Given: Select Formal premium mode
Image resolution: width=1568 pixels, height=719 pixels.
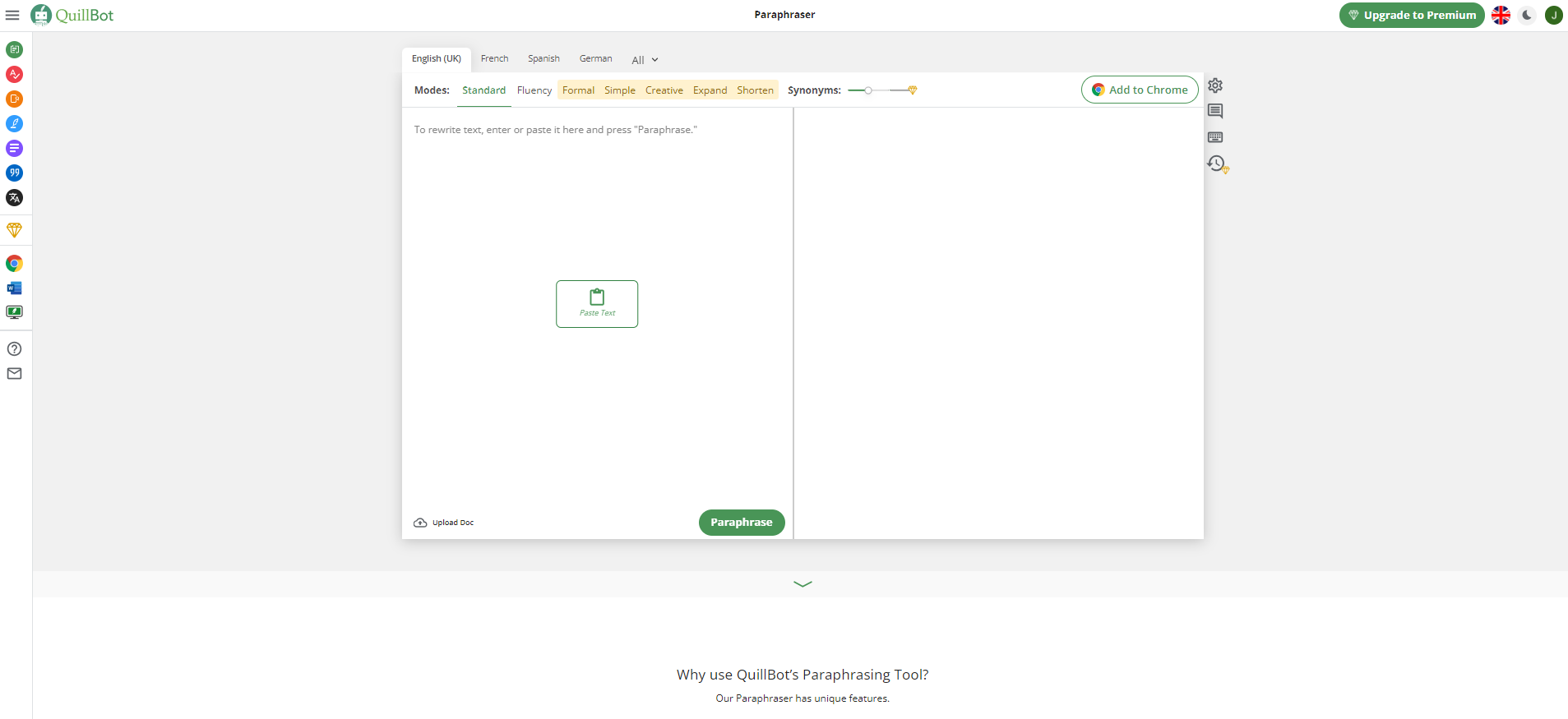Looking at the screenshot, I should 579,90.
